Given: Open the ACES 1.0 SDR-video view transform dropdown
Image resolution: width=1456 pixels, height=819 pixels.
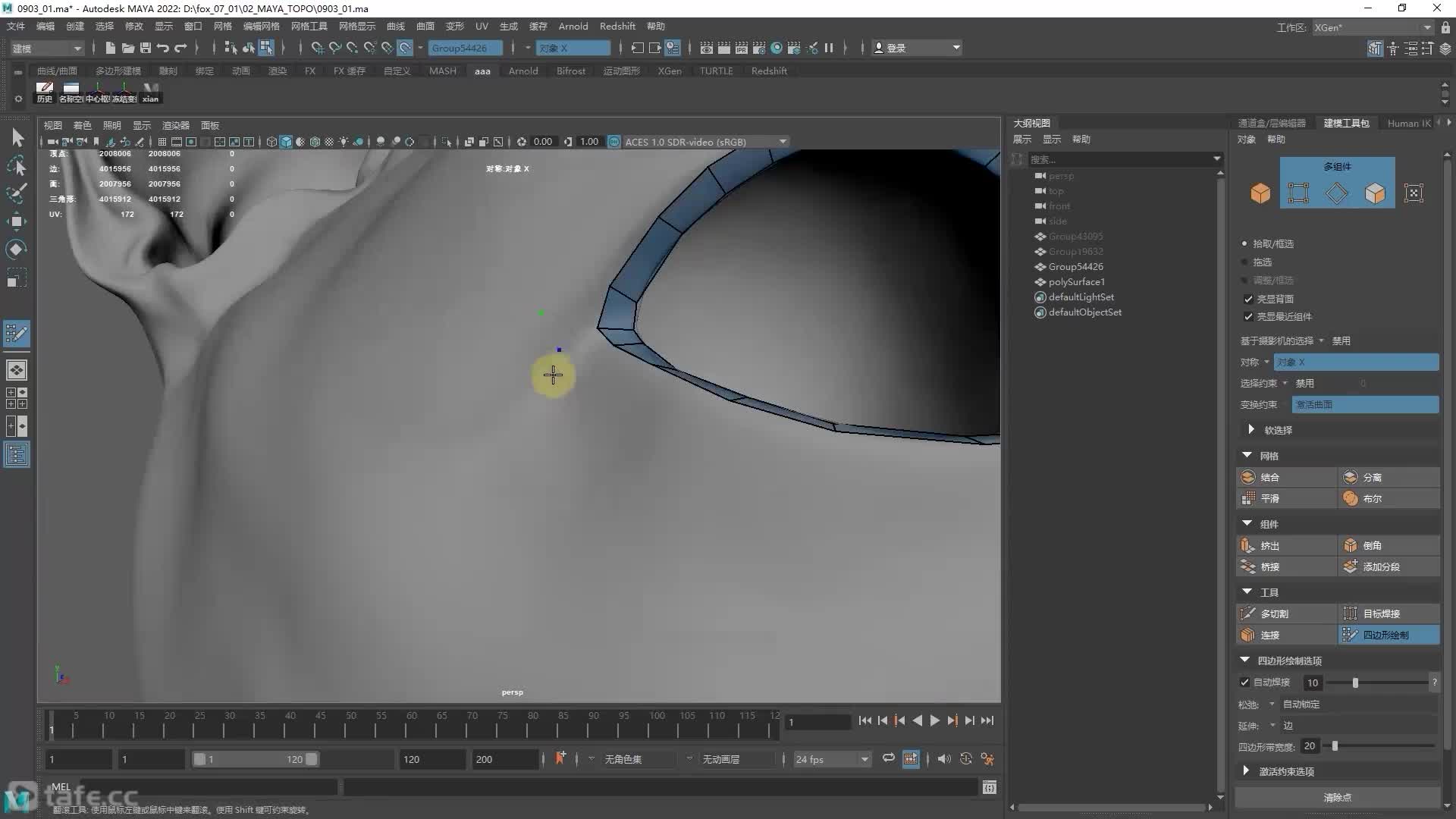Looking at the screenshot, I should coord(706,142).
